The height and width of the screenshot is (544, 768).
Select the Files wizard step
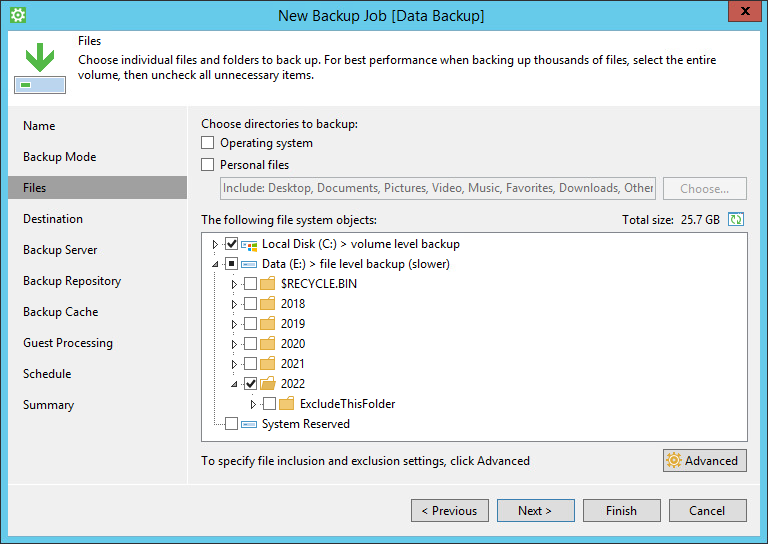point(97,188)
